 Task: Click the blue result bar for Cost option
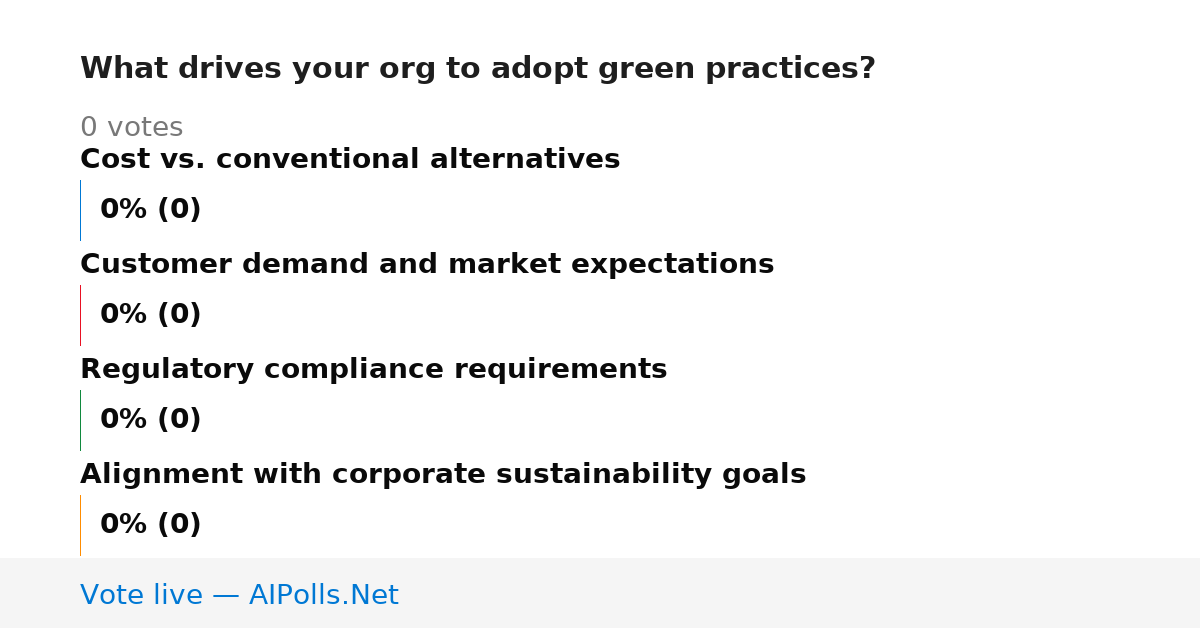80,210
